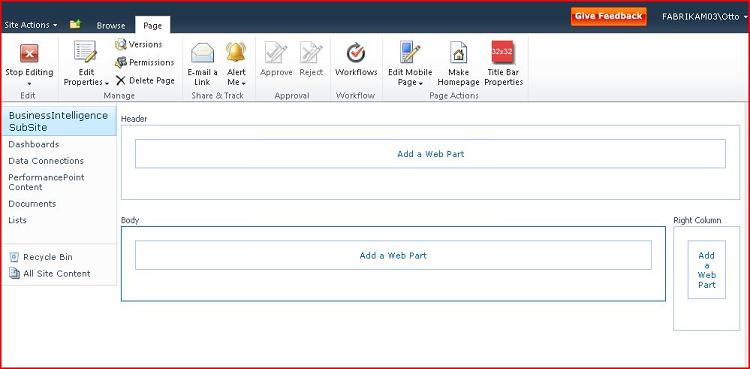This screenshot has width=750, height=369.
Task: Click the E-mail a Link envelope icon
Action: (202, 53)
